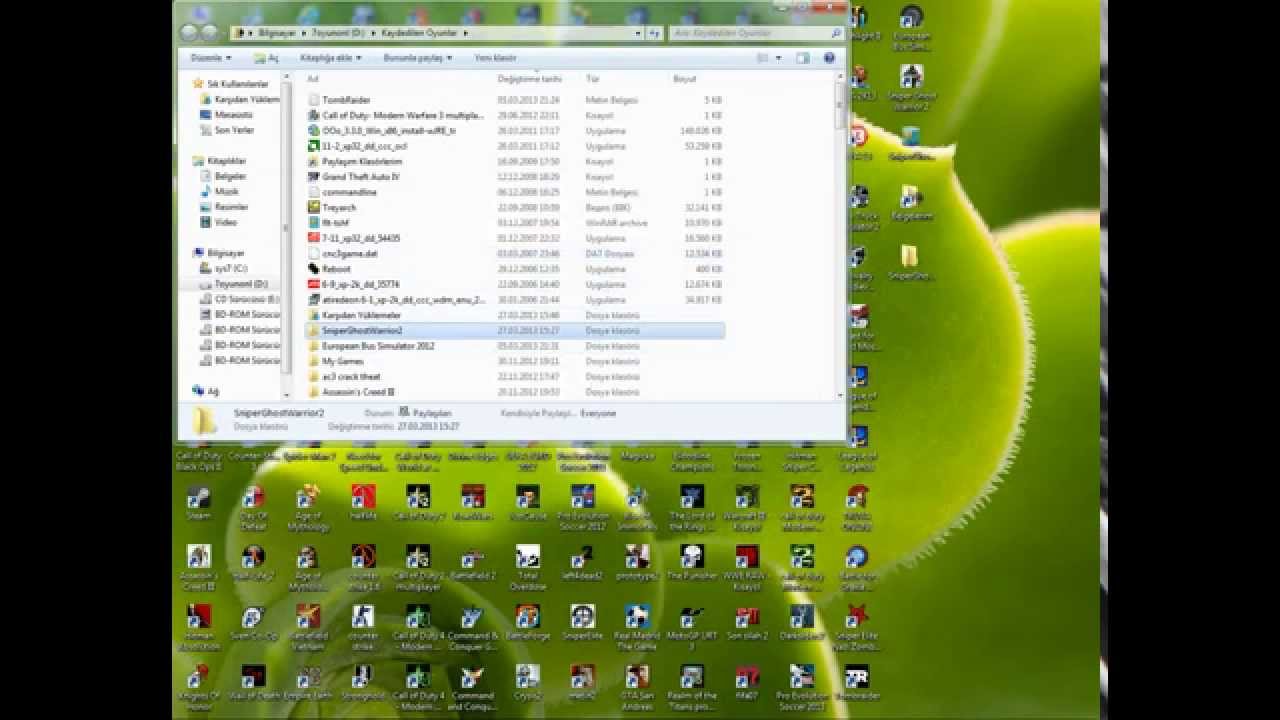
Task: Select Müzik library in navigation pane
Action: coord(226,191)
